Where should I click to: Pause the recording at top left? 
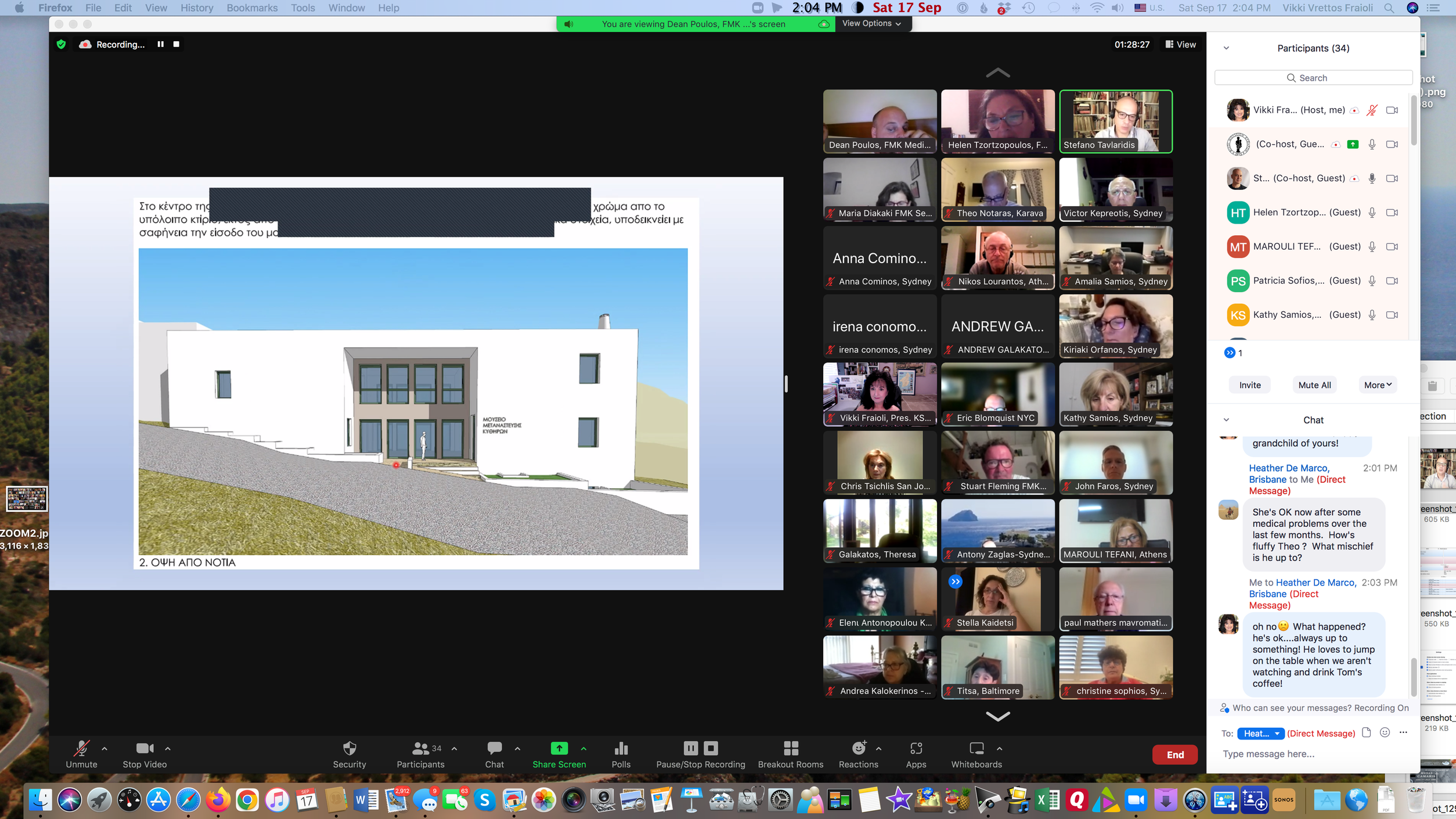point(160,44)
